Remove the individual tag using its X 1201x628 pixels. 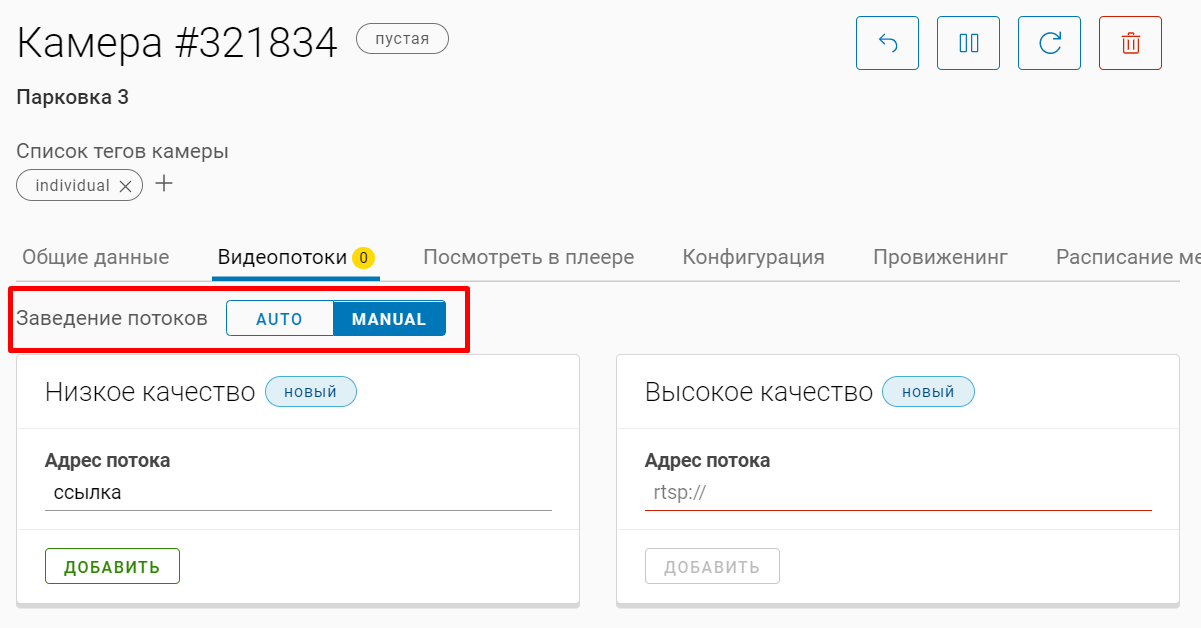pos(125,186)
